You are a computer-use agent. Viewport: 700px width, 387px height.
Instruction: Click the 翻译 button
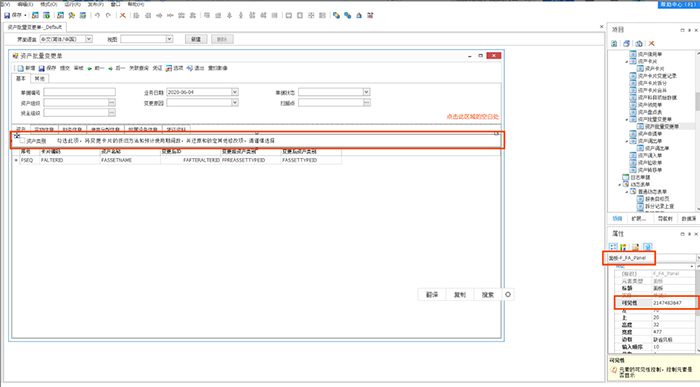432,295
